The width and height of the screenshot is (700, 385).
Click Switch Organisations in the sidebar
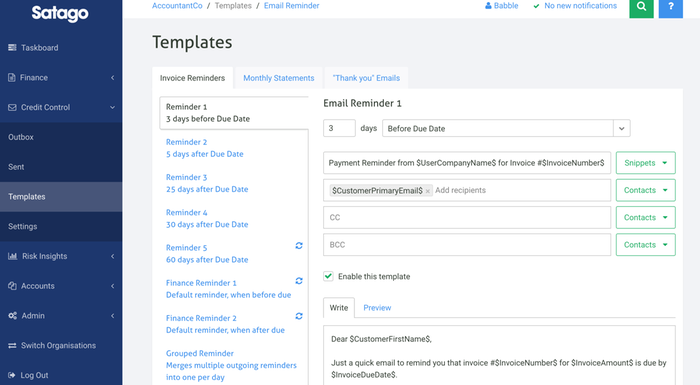tap(61, 346)
